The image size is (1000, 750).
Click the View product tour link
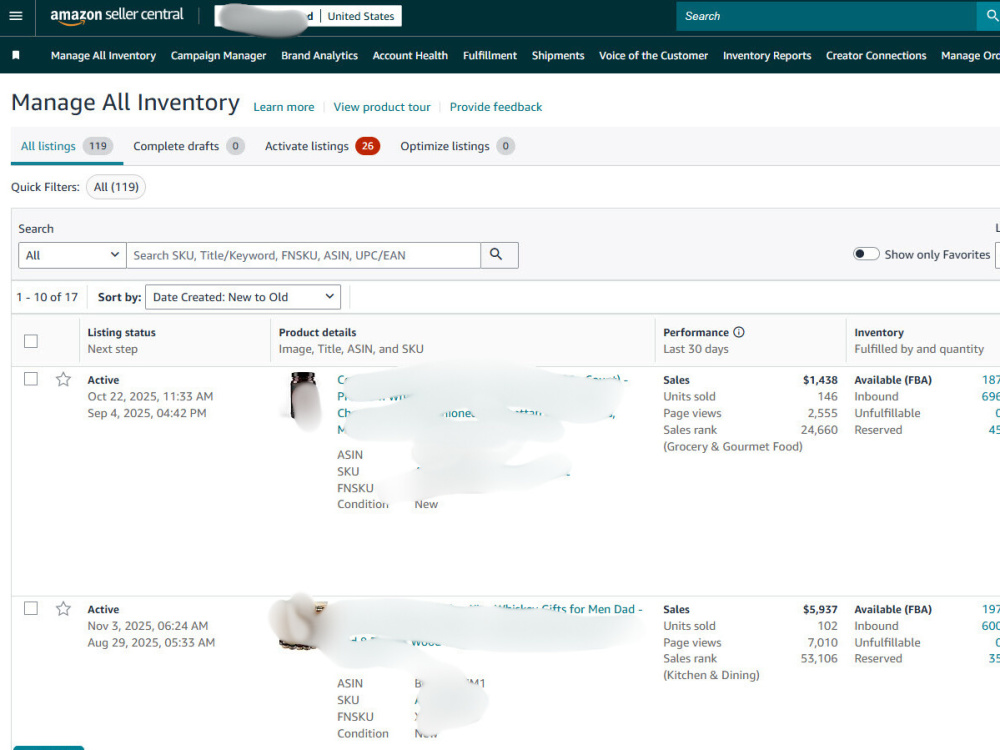click(382, 107)
